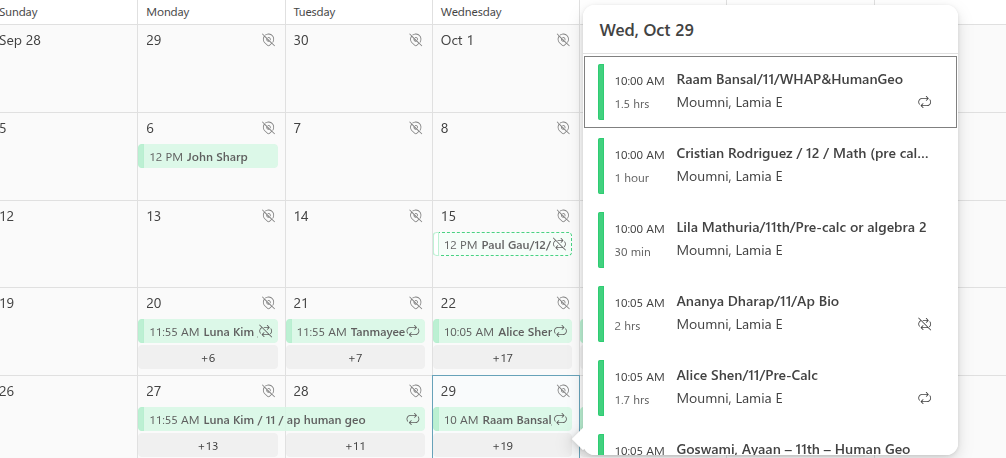Viewport: 1006px width, 458px height.
Task: Open the Cristian Rodriguez / 12 / Math event
Action: point(770,165)
